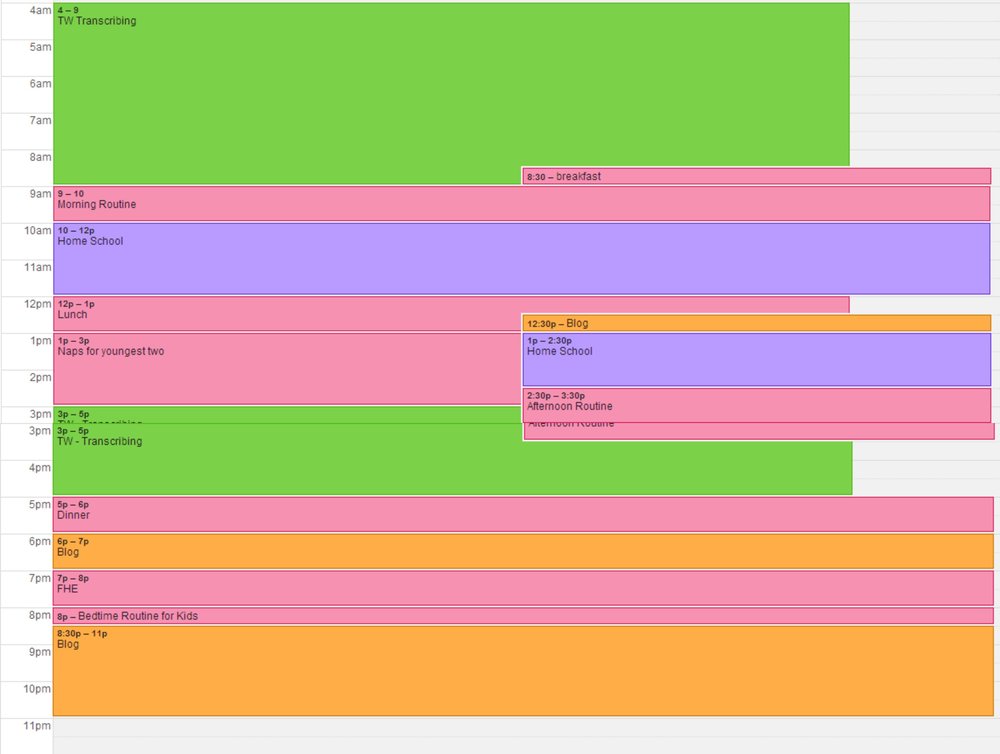
Task: Click the 10–12p Home School event
Action: point(520,258)
